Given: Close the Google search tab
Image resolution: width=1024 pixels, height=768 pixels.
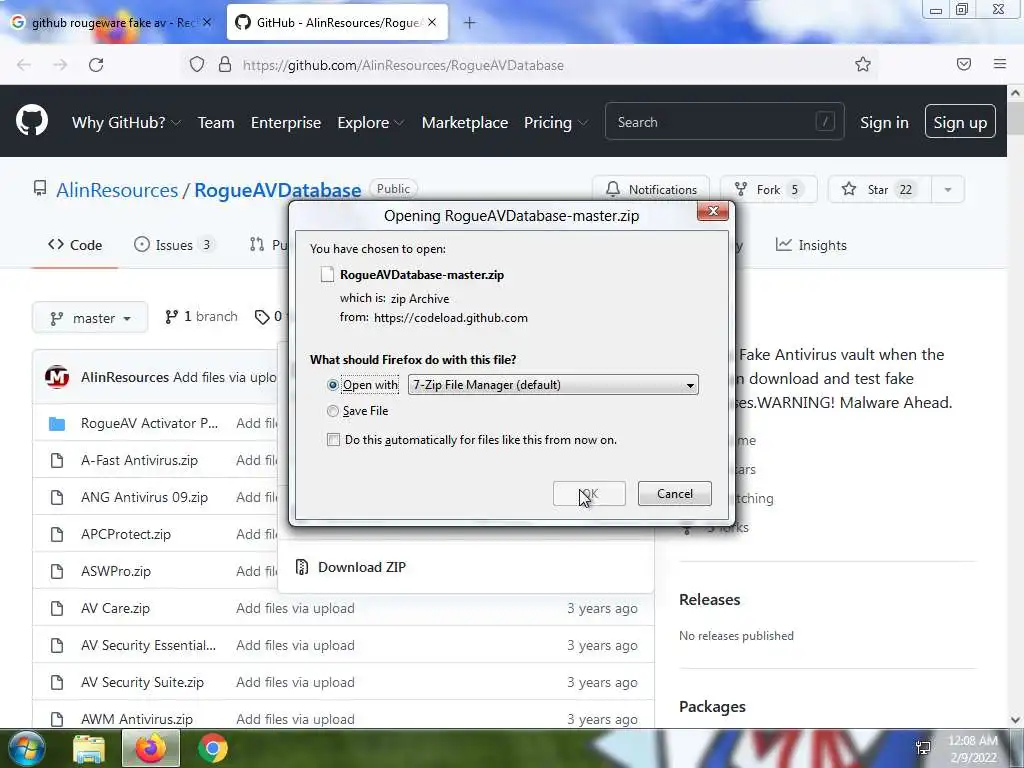Looking at the screenshot, I should 206,22.
